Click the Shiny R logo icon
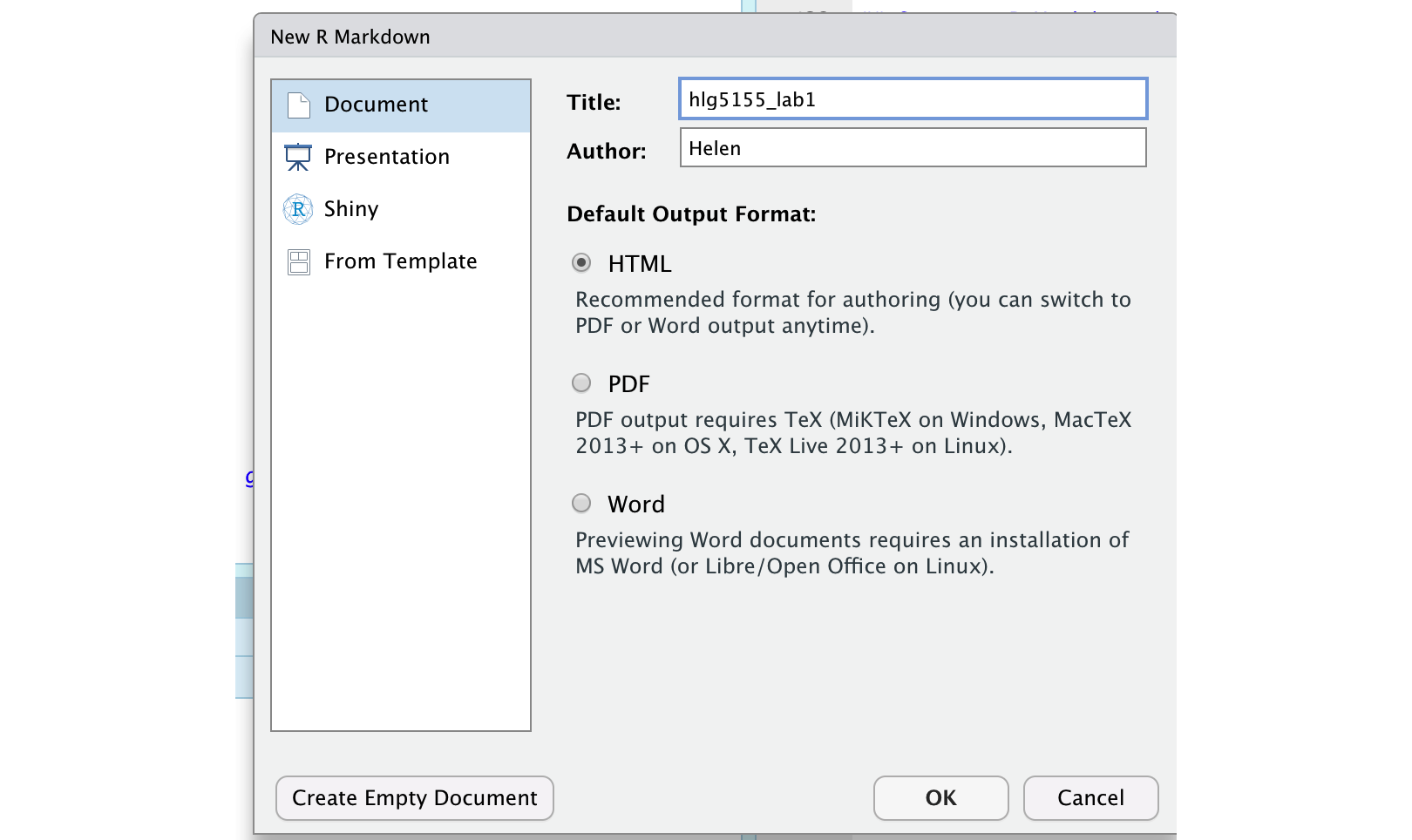 coord(298,209)
